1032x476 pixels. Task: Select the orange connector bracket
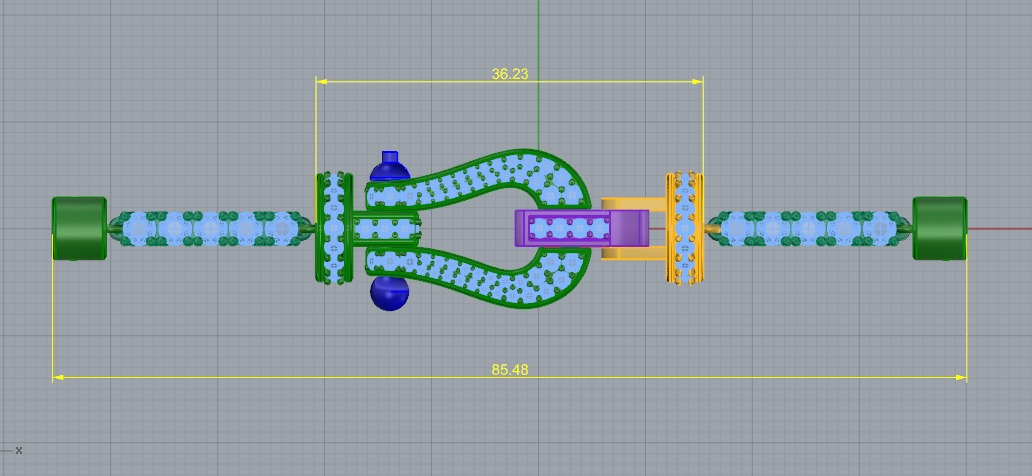633,254
